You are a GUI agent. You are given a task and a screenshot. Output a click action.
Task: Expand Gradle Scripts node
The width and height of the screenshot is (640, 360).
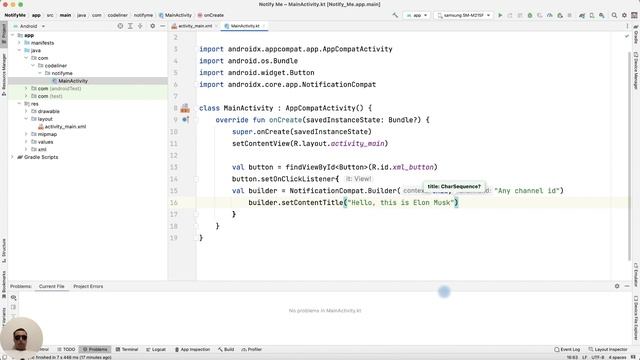12,157
